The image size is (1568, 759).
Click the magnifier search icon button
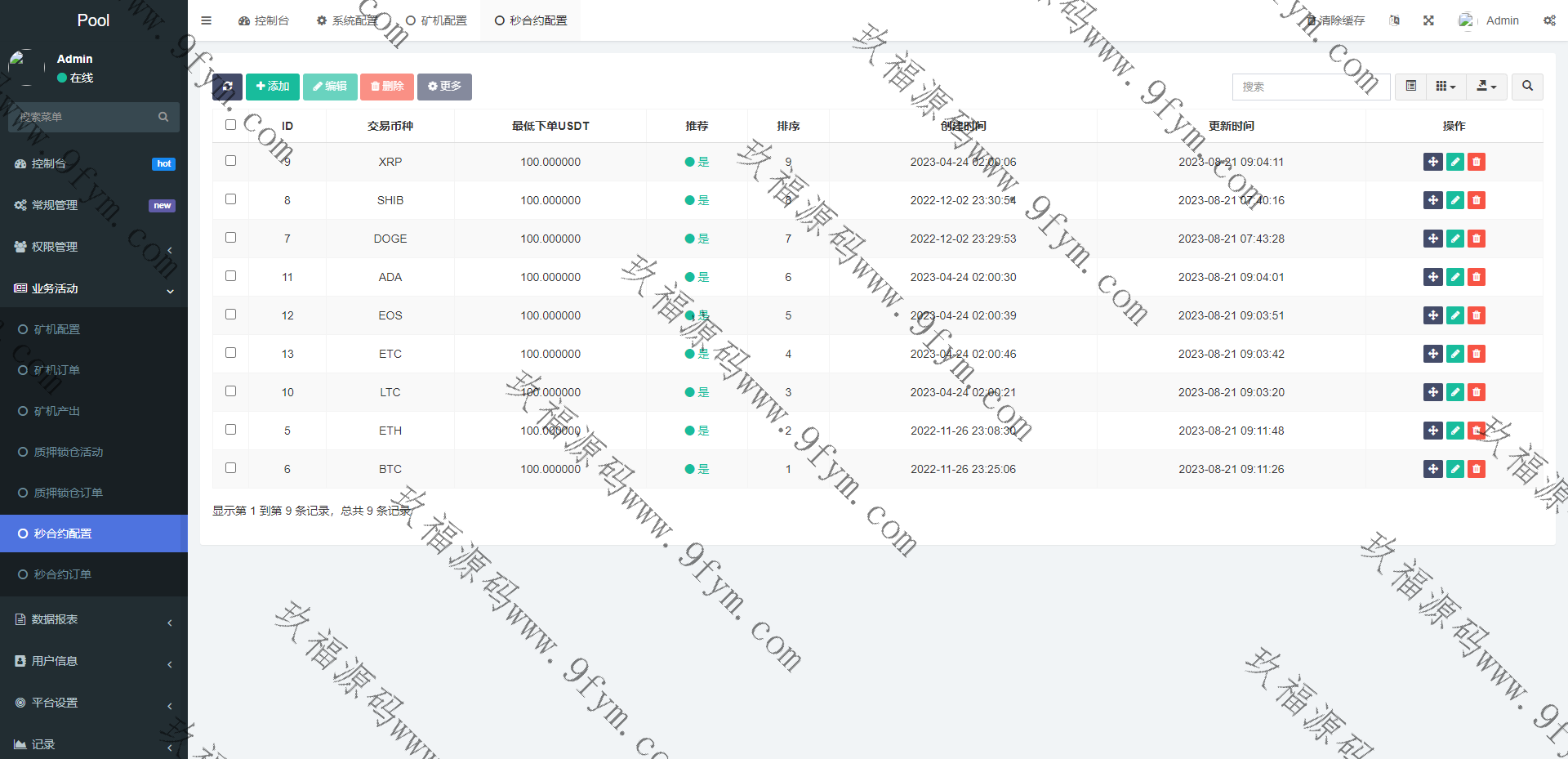point(1527,87)
